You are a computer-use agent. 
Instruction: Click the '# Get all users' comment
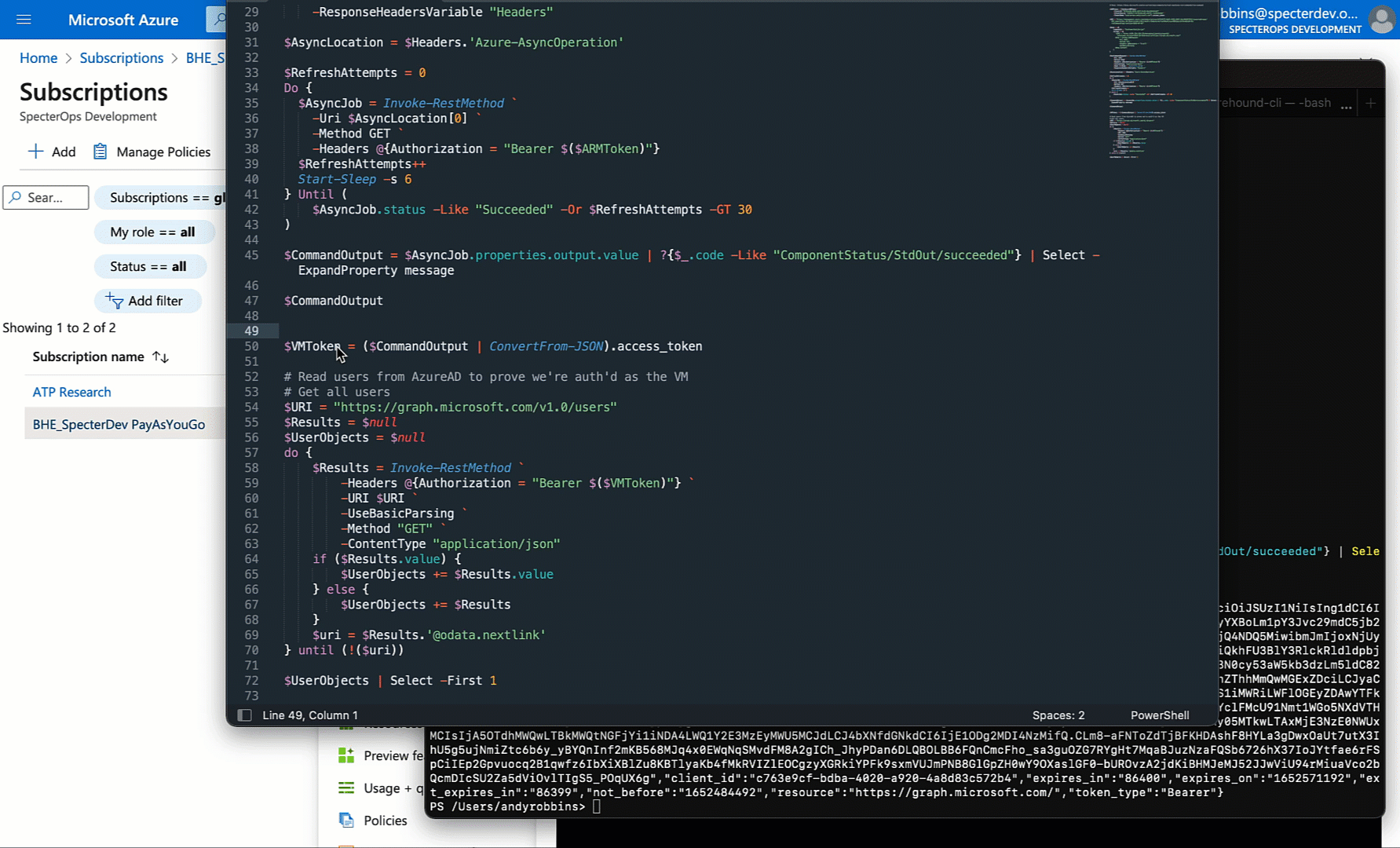click(x=337, y=392)
